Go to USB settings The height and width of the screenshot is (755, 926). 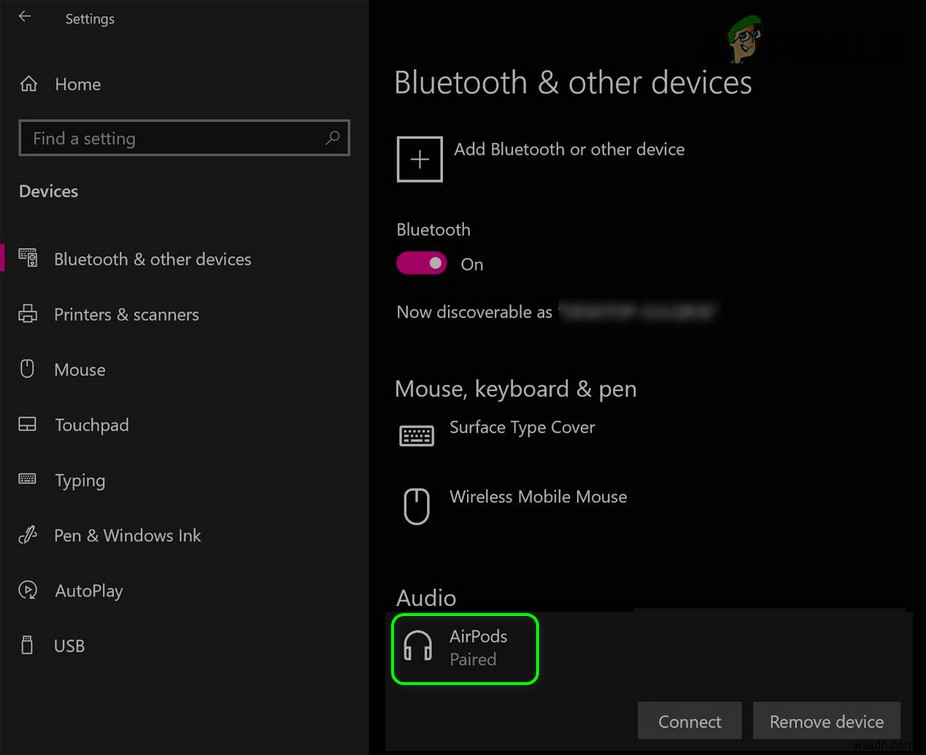click(x=69, y=646)
